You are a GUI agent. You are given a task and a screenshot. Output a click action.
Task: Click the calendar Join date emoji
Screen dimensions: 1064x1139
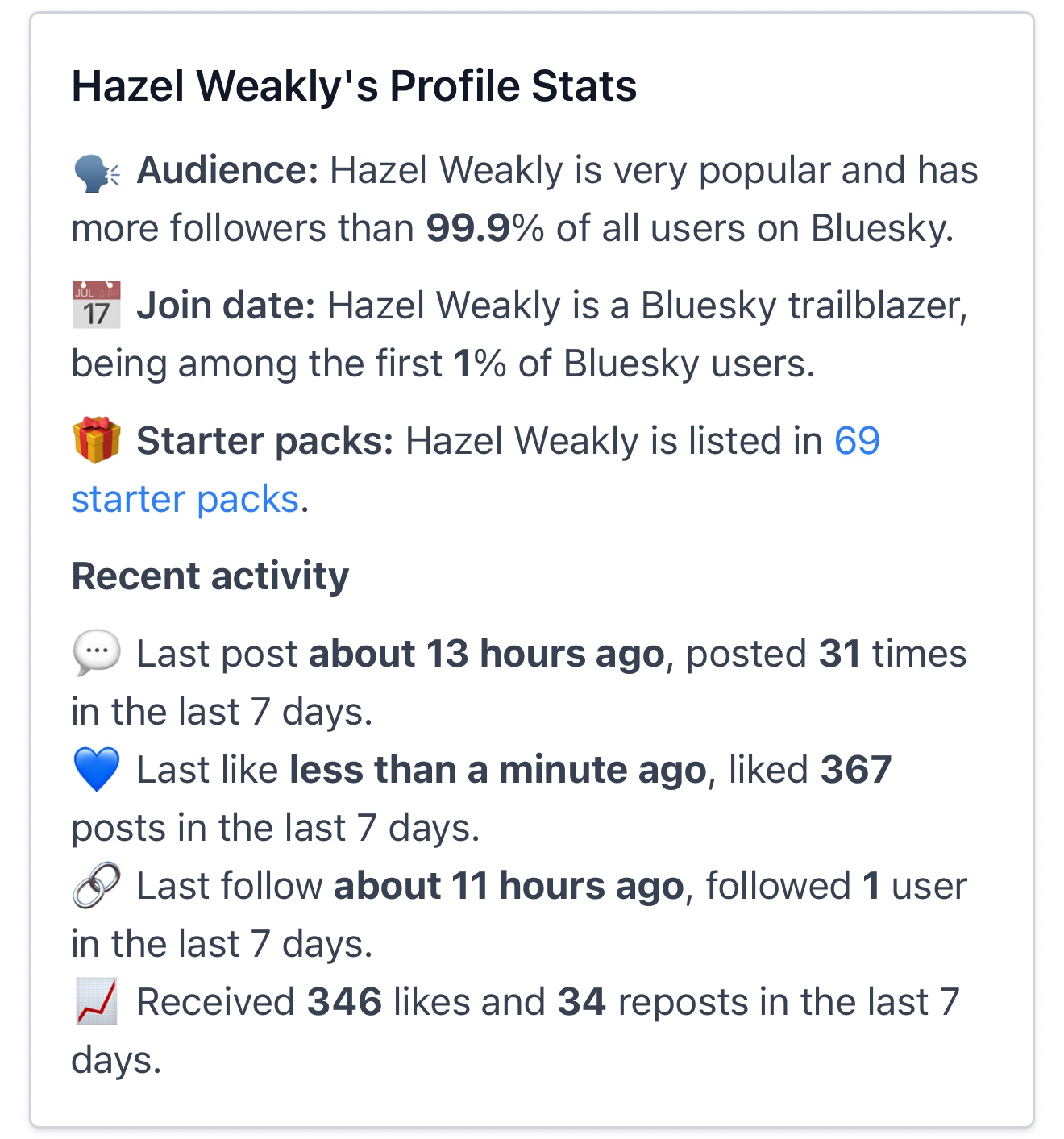coord(97,306)
